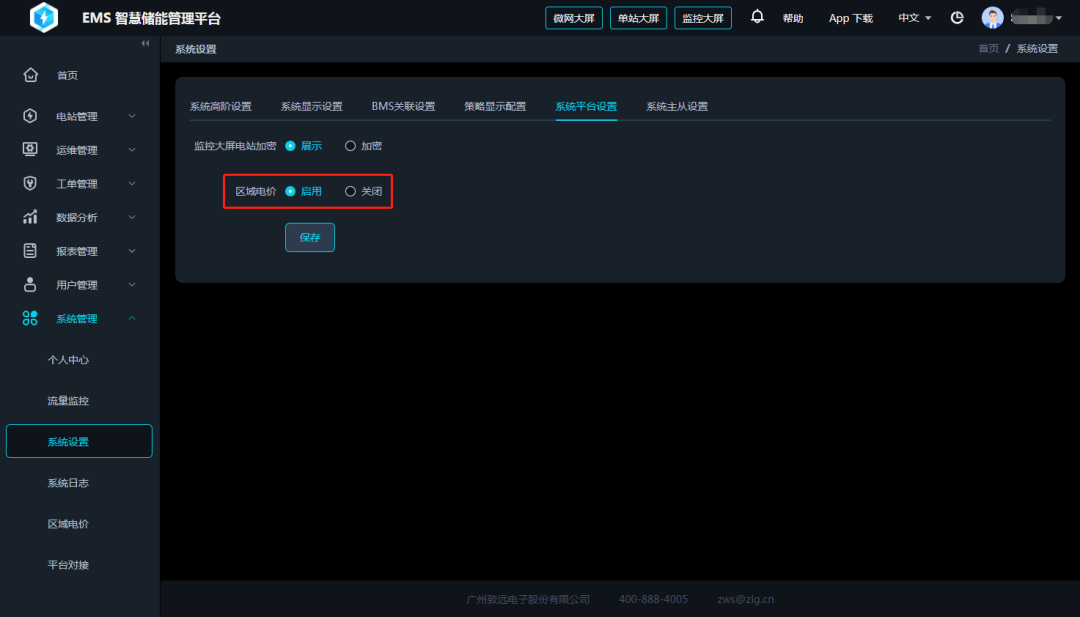This screenshot has height=617, width=1080.
Task: Open the 中文 language dropdown
Action: (x=914, y=18)
